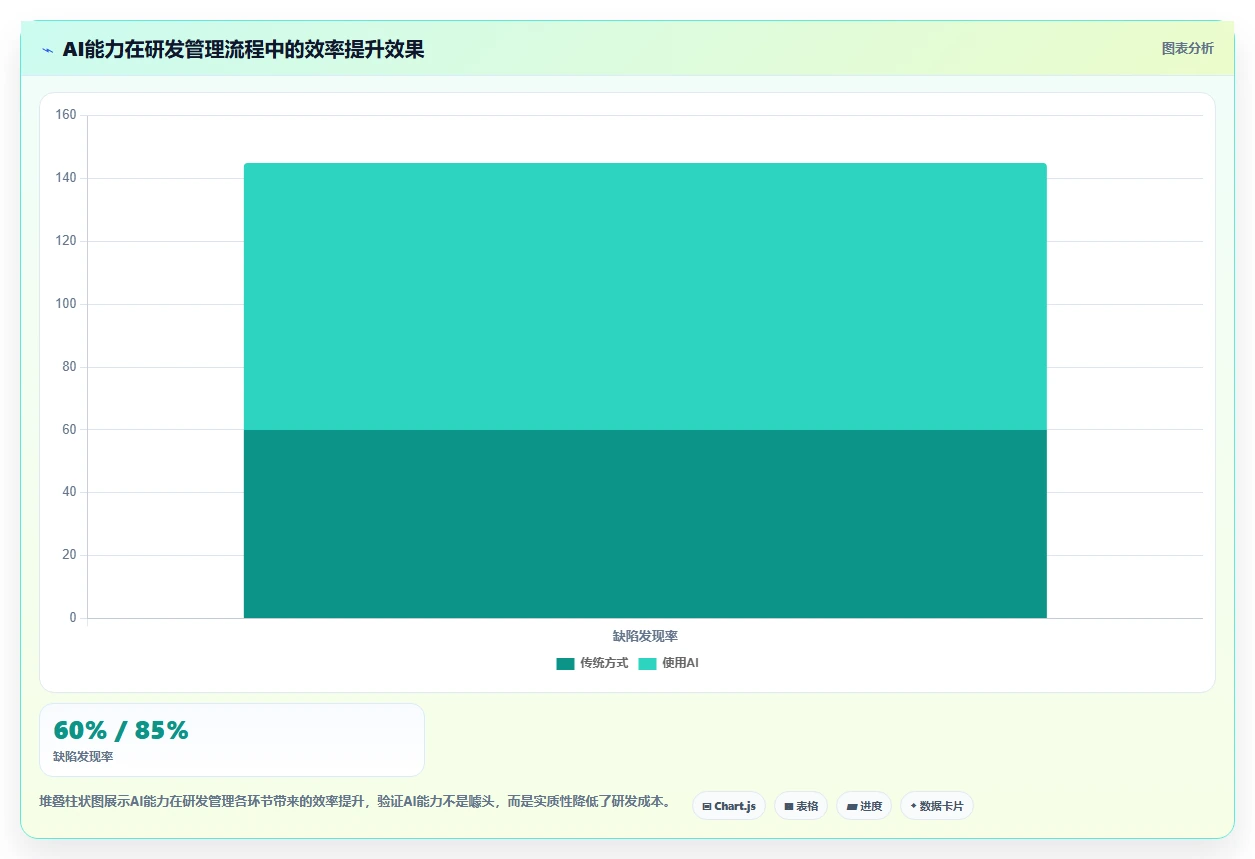The image size is (1255, 859).
Task: Toggle the 使用AI legend entry
Action: pos(668,663)
